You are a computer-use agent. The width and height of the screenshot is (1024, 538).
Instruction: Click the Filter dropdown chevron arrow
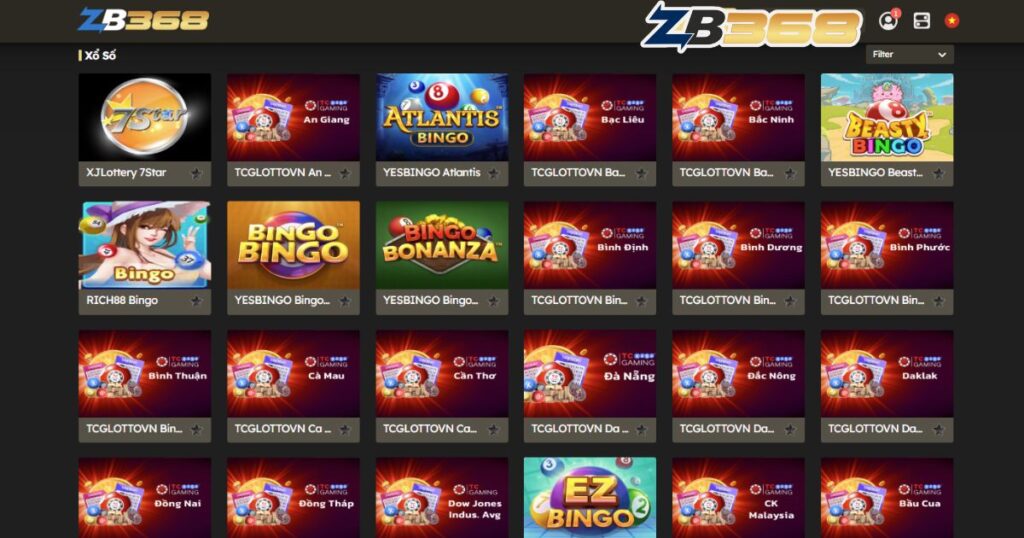[942, 55]
